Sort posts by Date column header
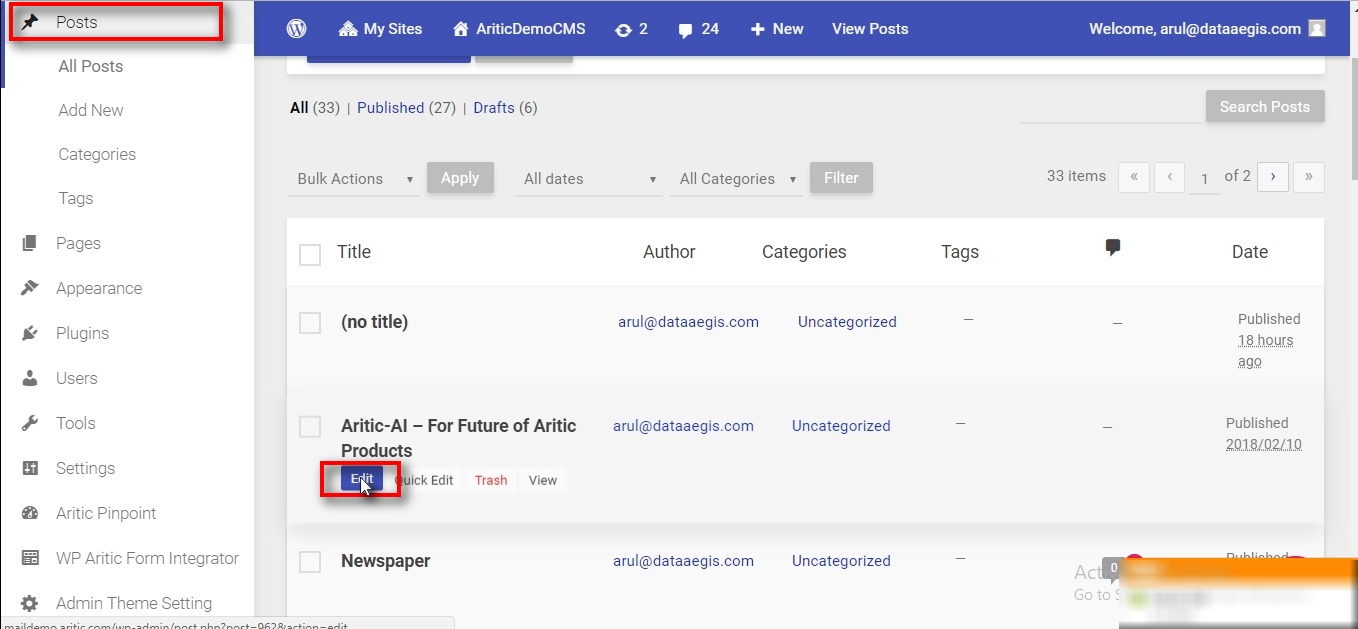 1250,252
